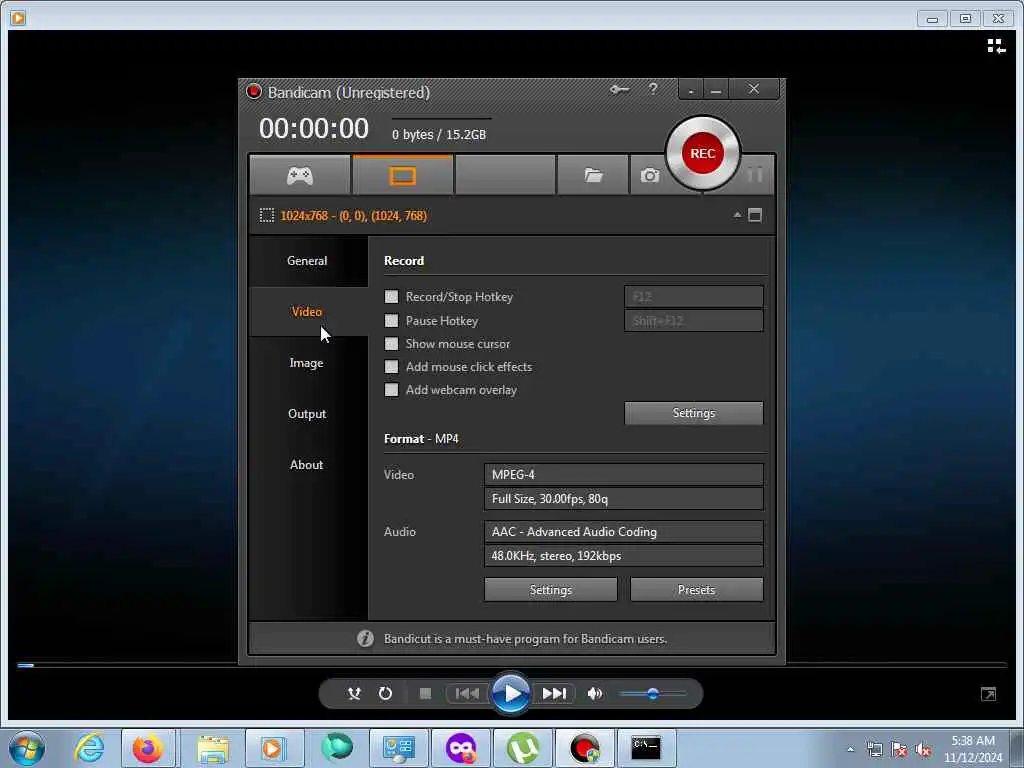Click the recording area selection rectangle icon
The width and height of the screenshot is (1024, 768).
point(266,216)
